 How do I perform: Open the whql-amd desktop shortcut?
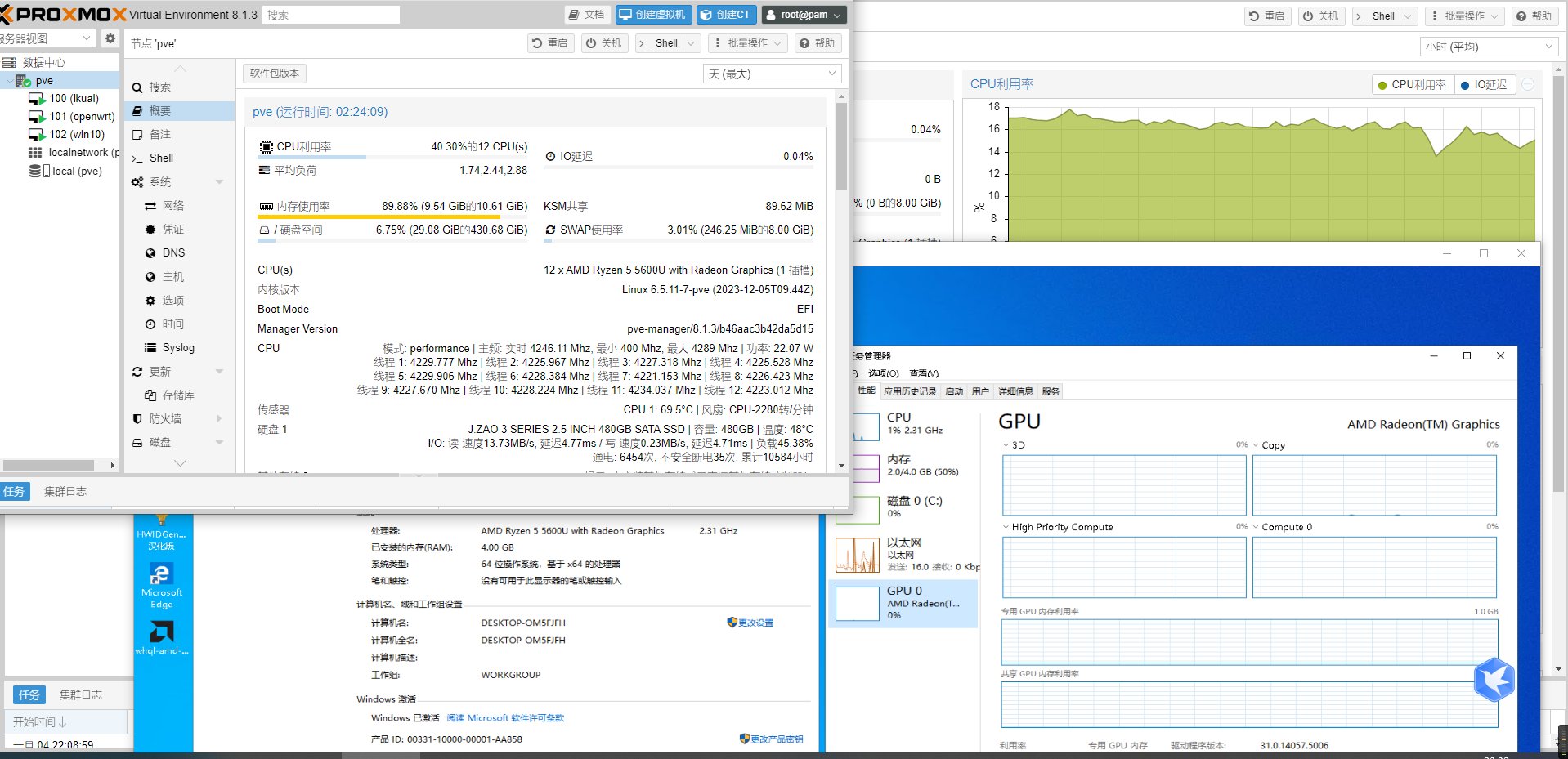coord(162,638)
